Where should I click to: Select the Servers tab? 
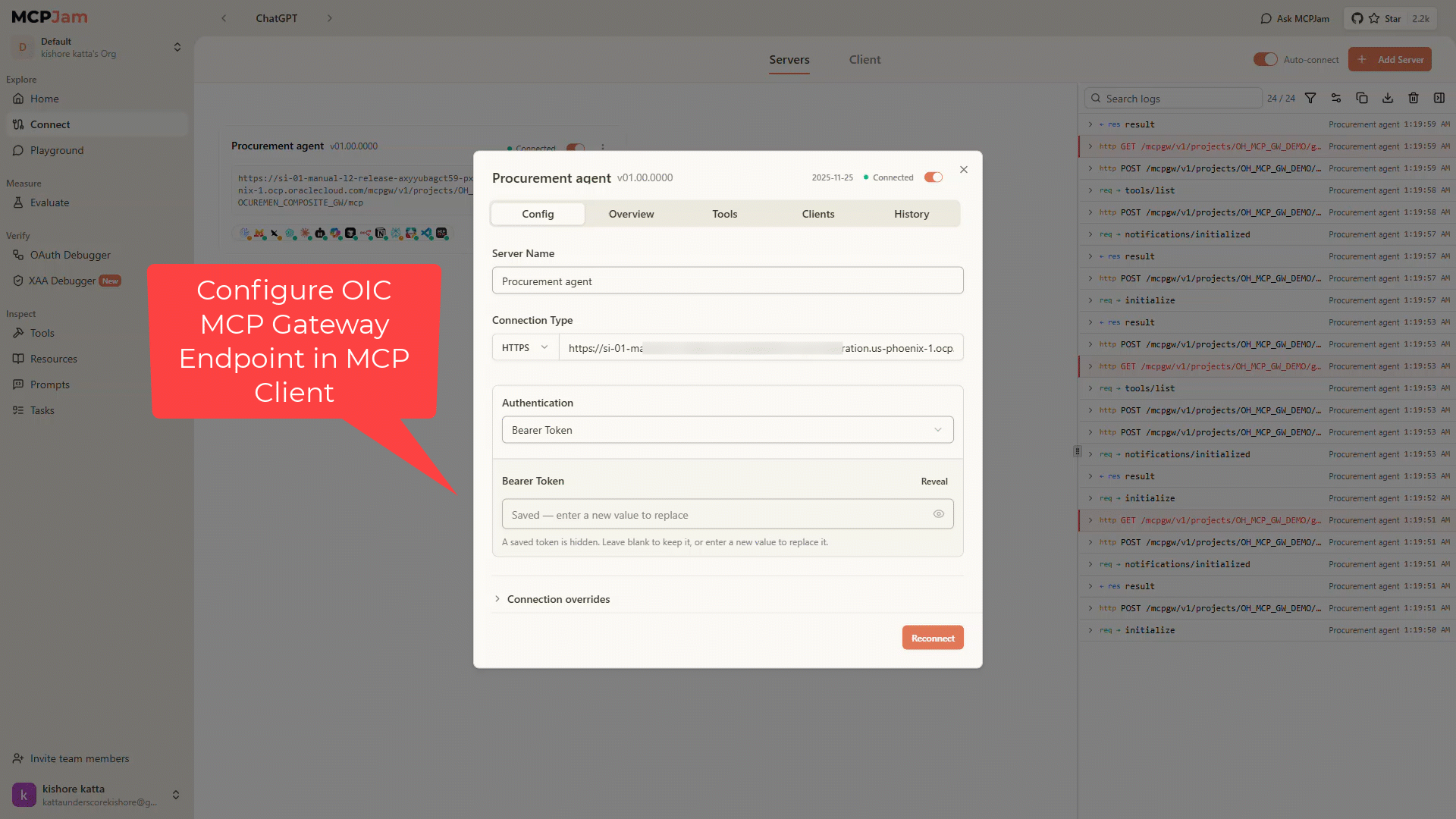[789, 60]
